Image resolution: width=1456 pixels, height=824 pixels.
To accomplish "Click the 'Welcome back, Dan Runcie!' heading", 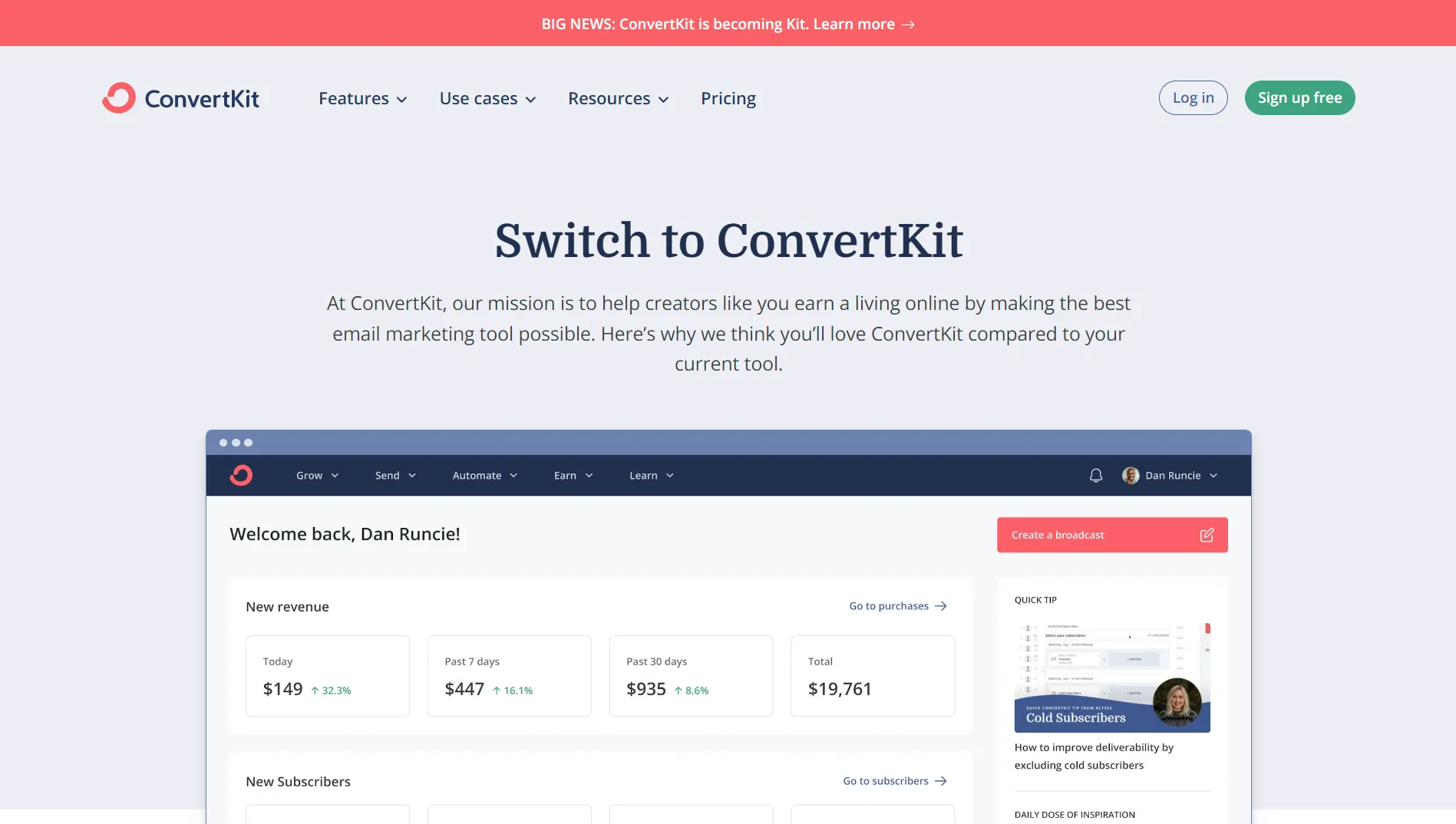I will (345, 534).
